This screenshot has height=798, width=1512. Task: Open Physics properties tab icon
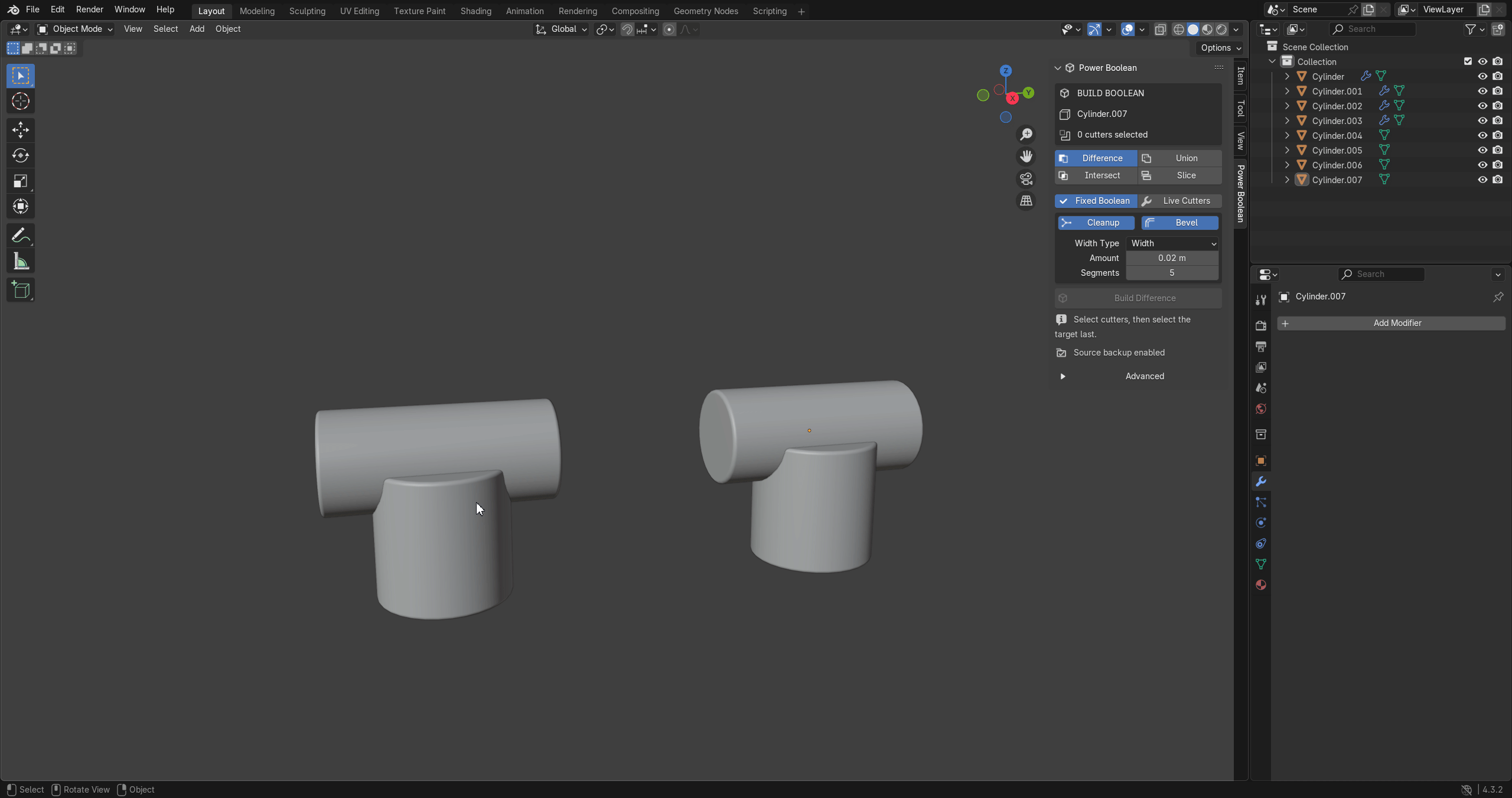[x=1261, y=523]
